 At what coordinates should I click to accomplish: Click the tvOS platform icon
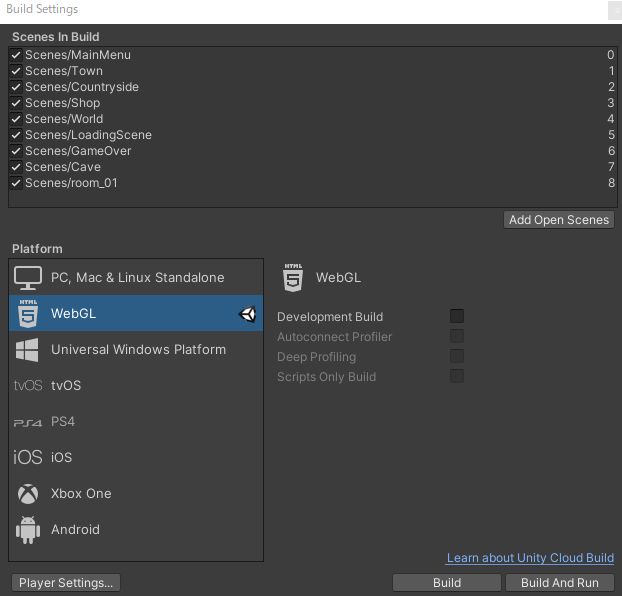(x=28, y=385)
